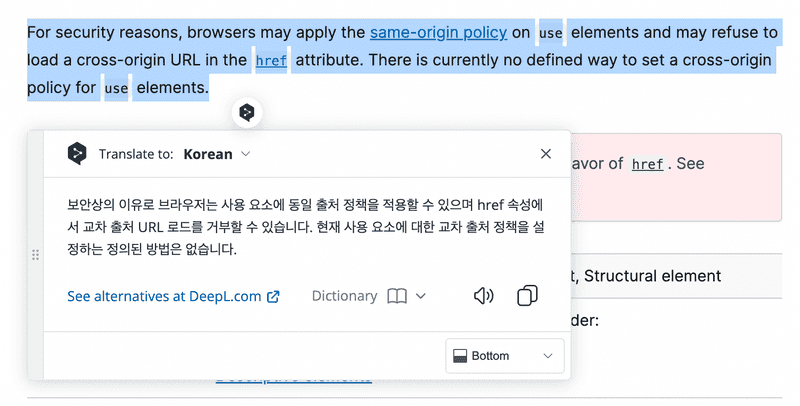
Task: Click the Bottom position panel icon
Action: coord(460,356)
